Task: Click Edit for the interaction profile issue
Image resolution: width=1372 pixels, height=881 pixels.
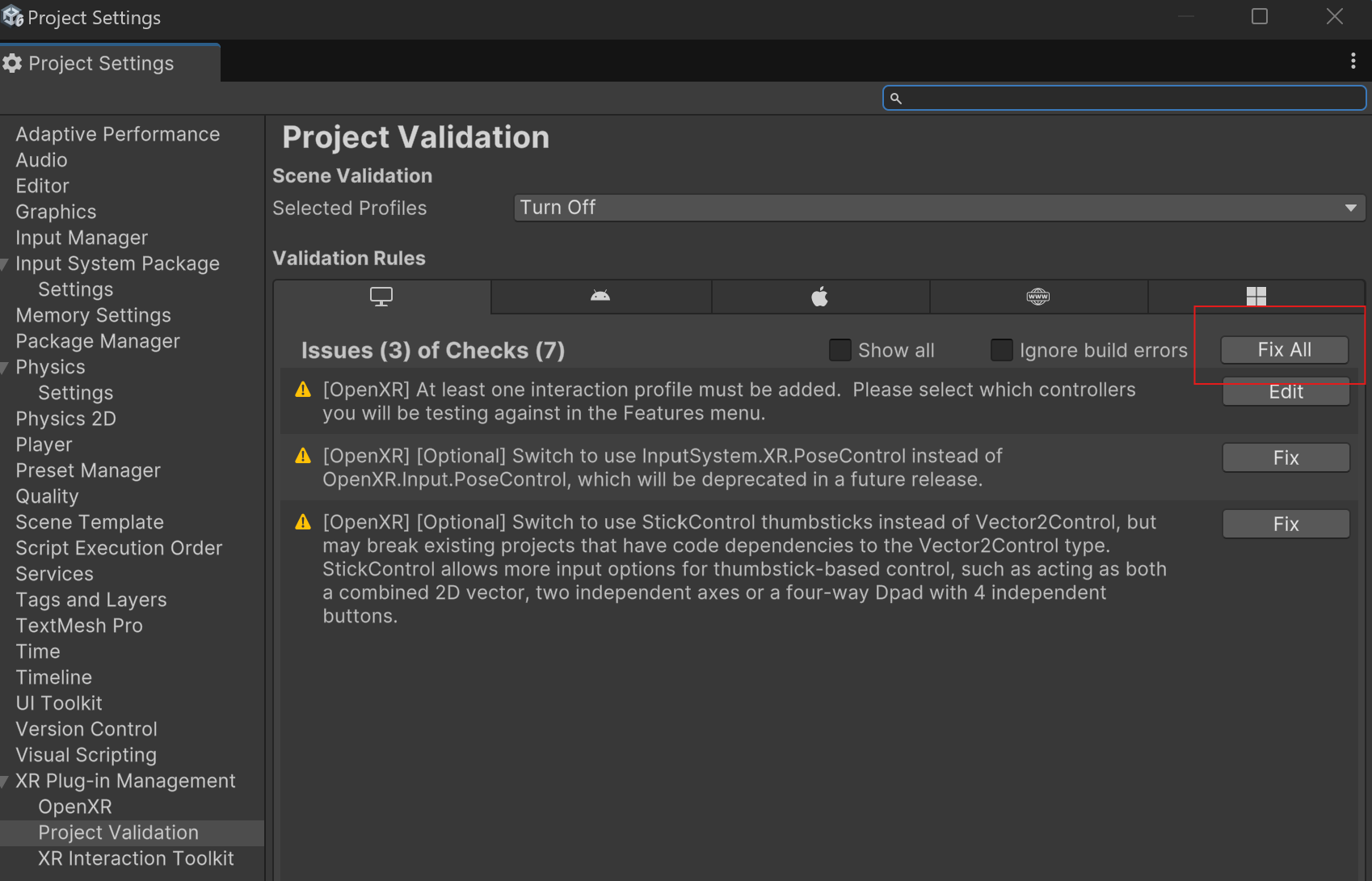Action: pos(1286,392)
